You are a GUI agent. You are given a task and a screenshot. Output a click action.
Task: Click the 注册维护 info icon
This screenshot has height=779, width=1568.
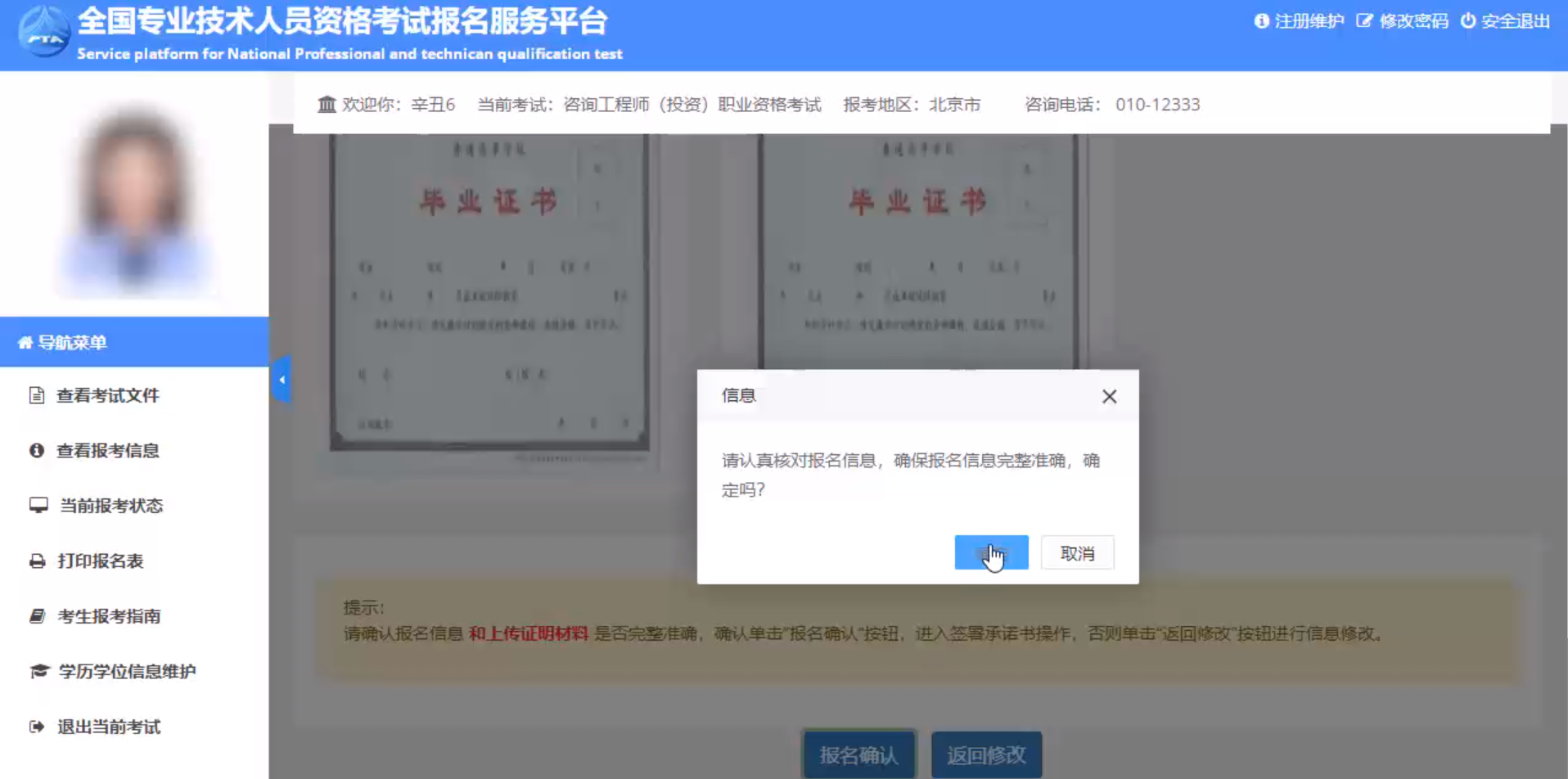click(x=1263, y=22)
